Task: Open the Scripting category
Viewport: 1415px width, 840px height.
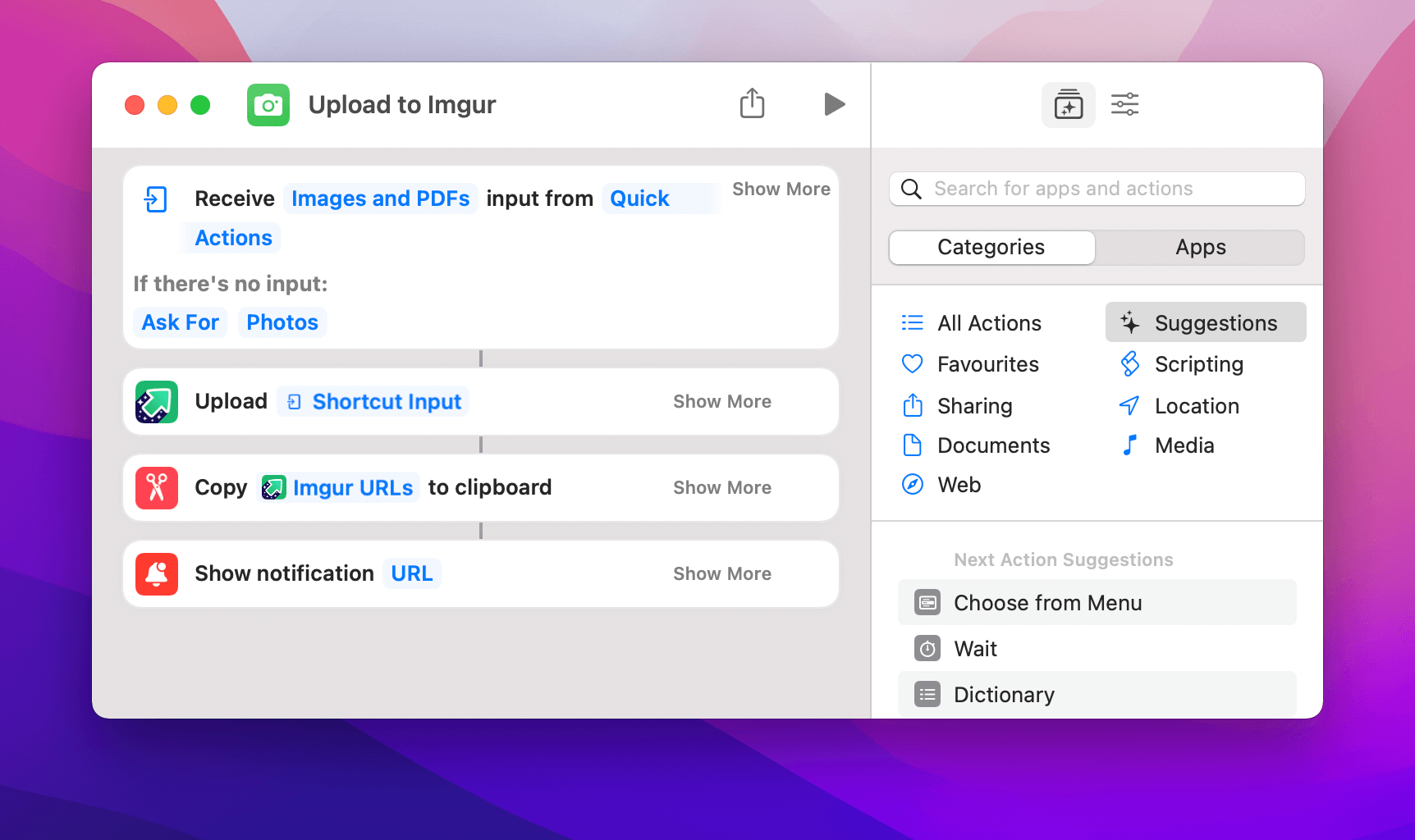Action: pos(1198,364)
